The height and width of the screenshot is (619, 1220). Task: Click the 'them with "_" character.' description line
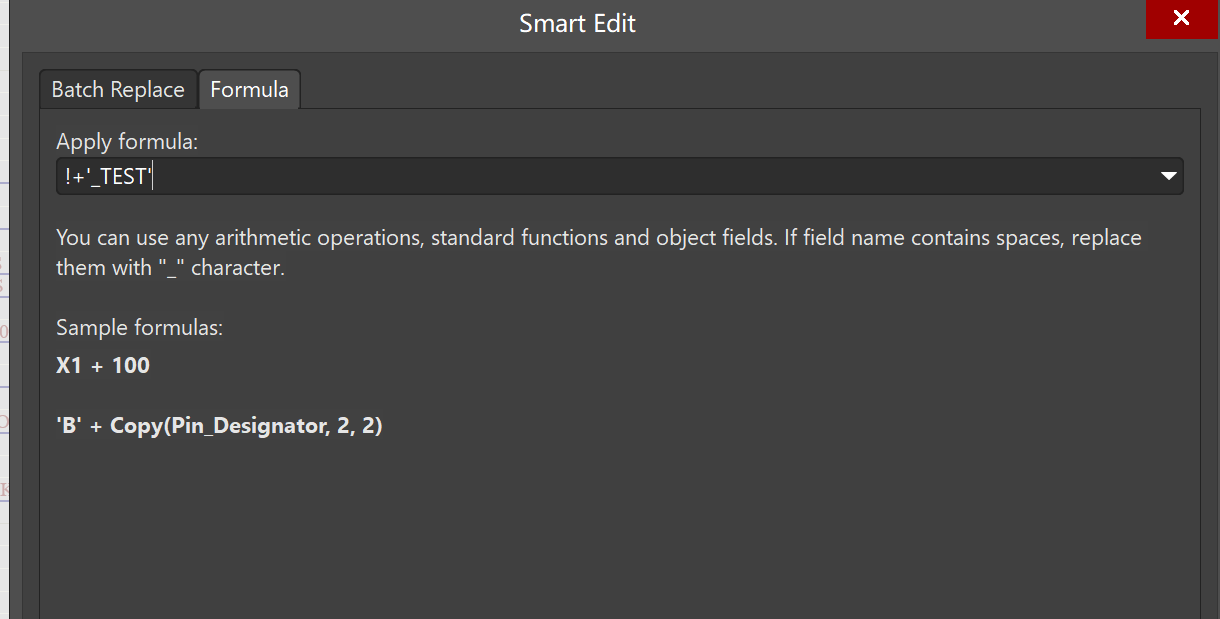[x=170, y=269]
